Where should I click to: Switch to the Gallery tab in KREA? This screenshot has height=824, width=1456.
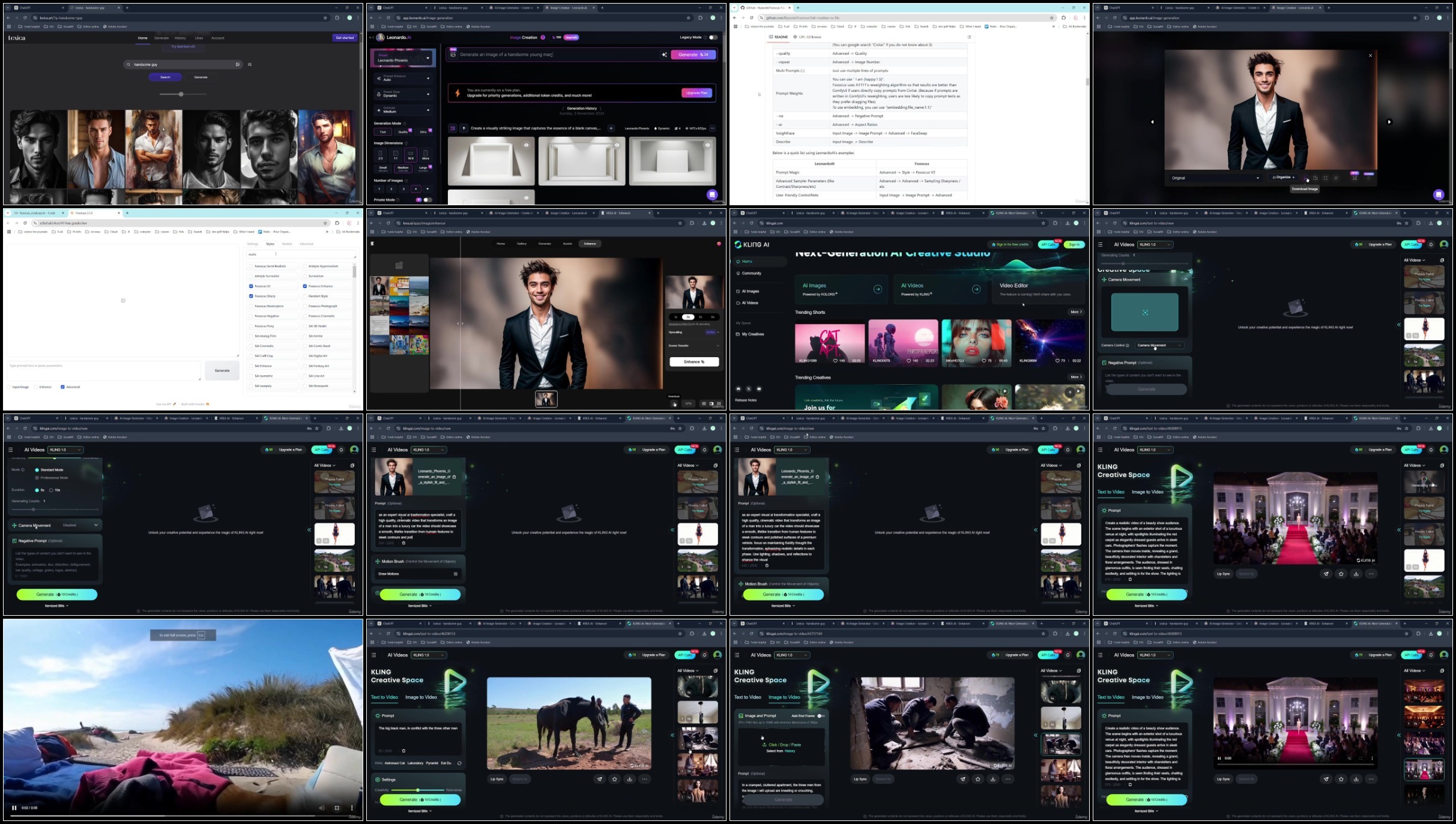coord(522,244)
